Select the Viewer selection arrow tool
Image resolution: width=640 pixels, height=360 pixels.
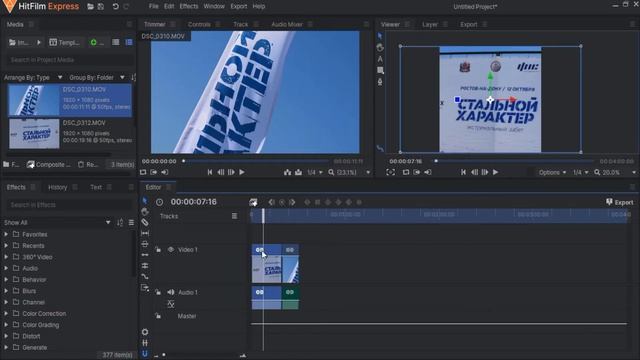coord(380,36)
